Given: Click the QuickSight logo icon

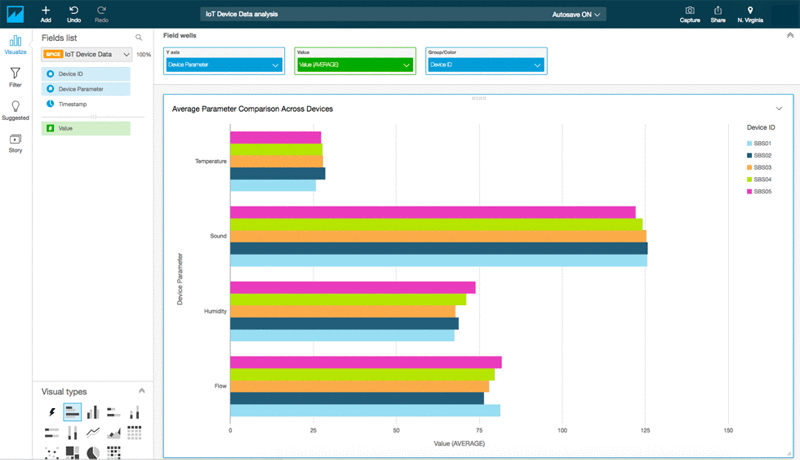Looking at the screenshot, I should point(15,14).
